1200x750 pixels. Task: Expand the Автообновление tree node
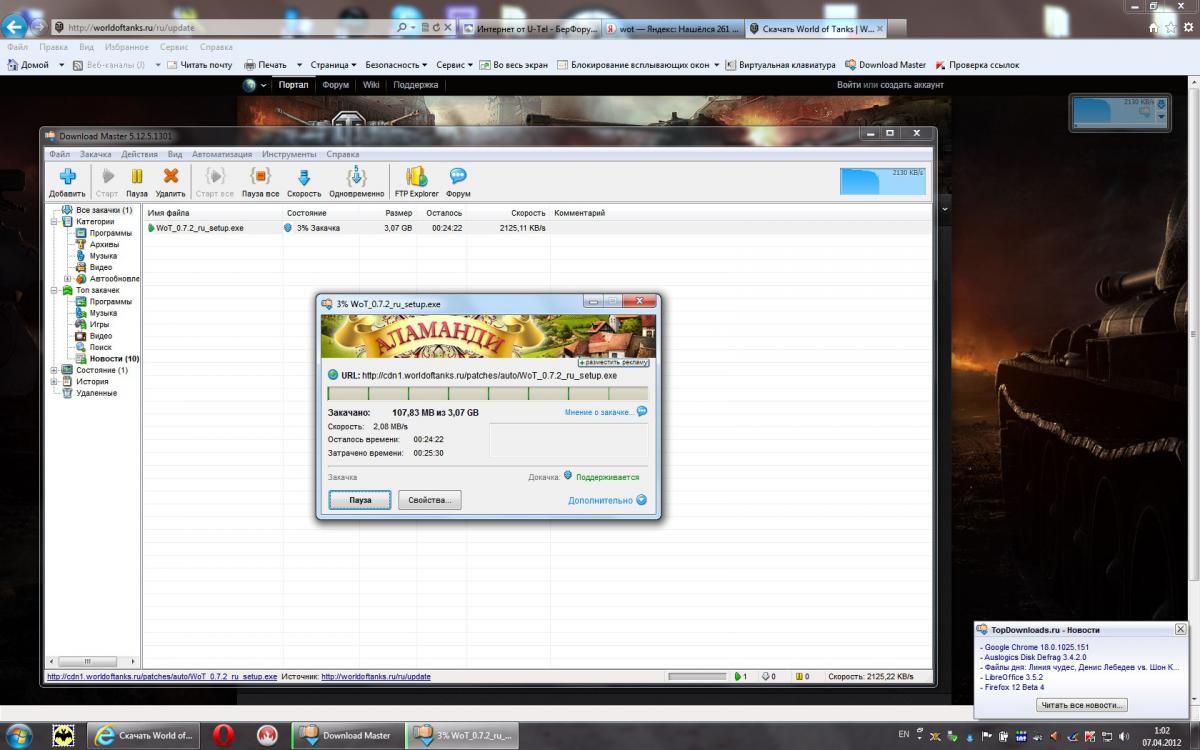[67, 279]
